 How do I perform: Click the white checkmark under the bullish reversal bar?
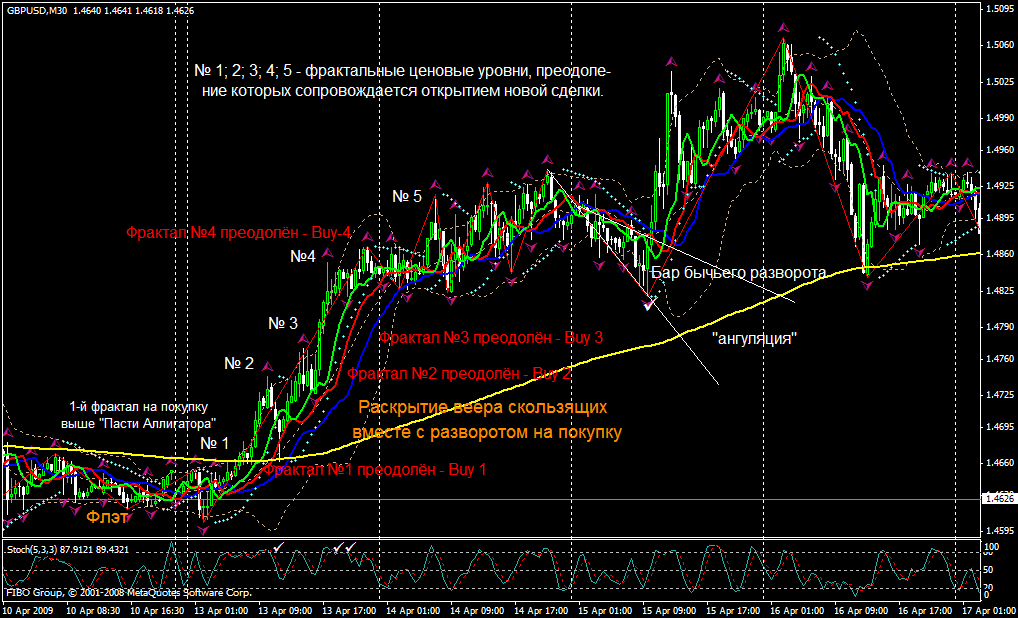pyautogui.click(x=649, y=305)
